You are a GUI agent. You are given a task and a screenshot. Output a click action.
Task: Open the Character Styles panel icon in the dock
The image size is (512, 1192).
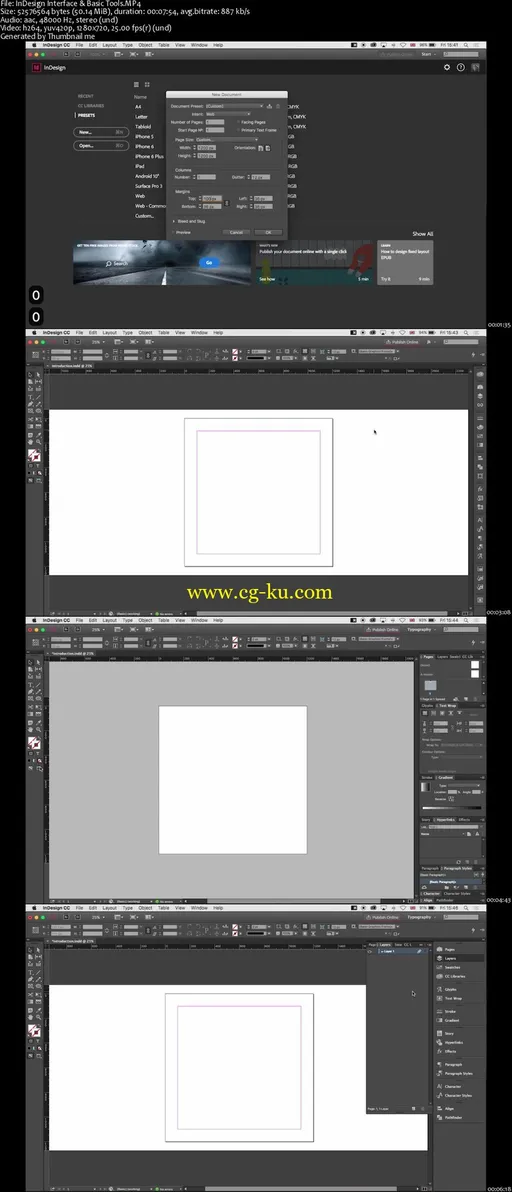point(441,1095)
